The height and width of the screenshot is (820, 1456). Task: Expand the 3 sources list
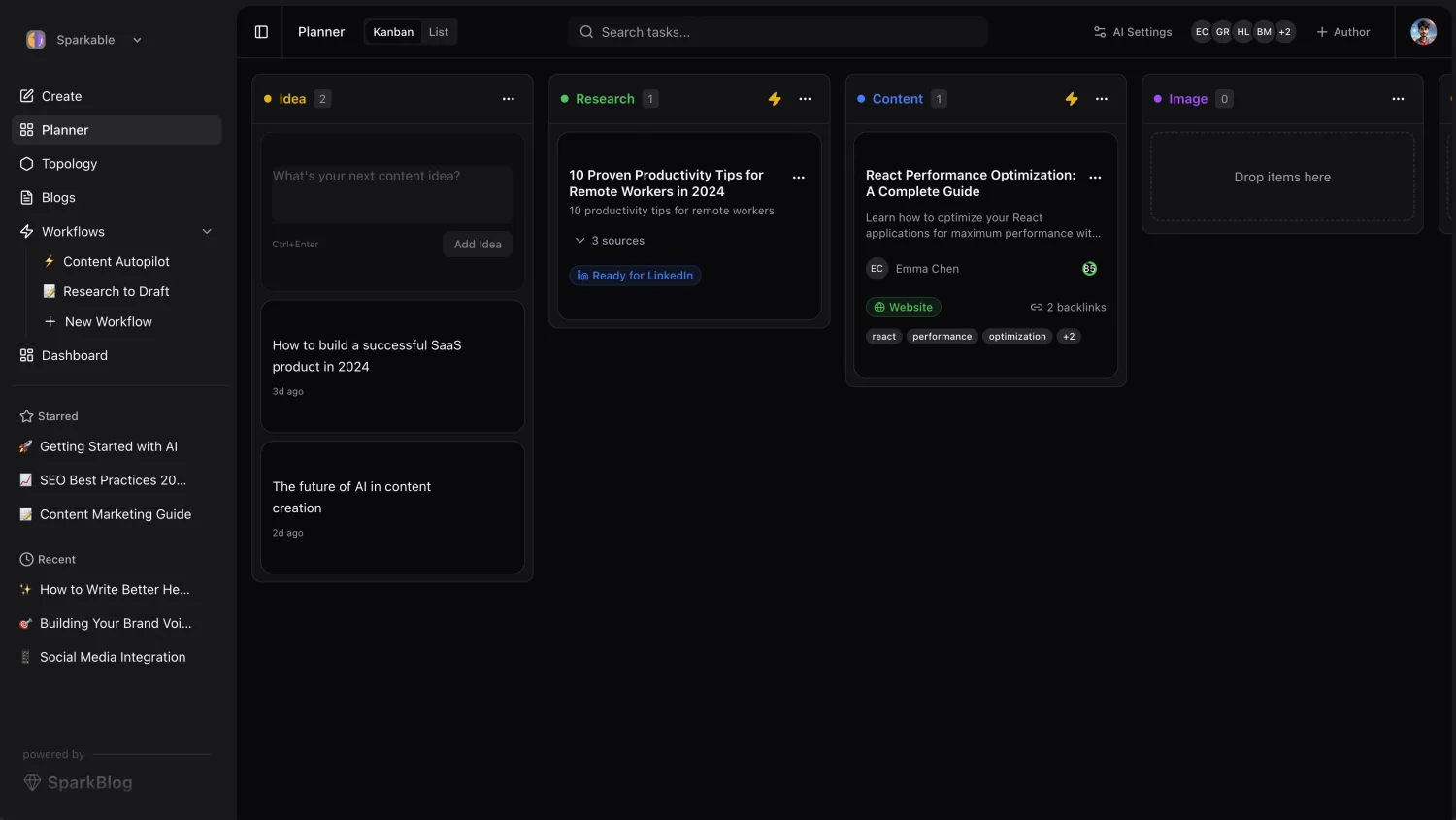pyautogui.click(x=610, y=241)
